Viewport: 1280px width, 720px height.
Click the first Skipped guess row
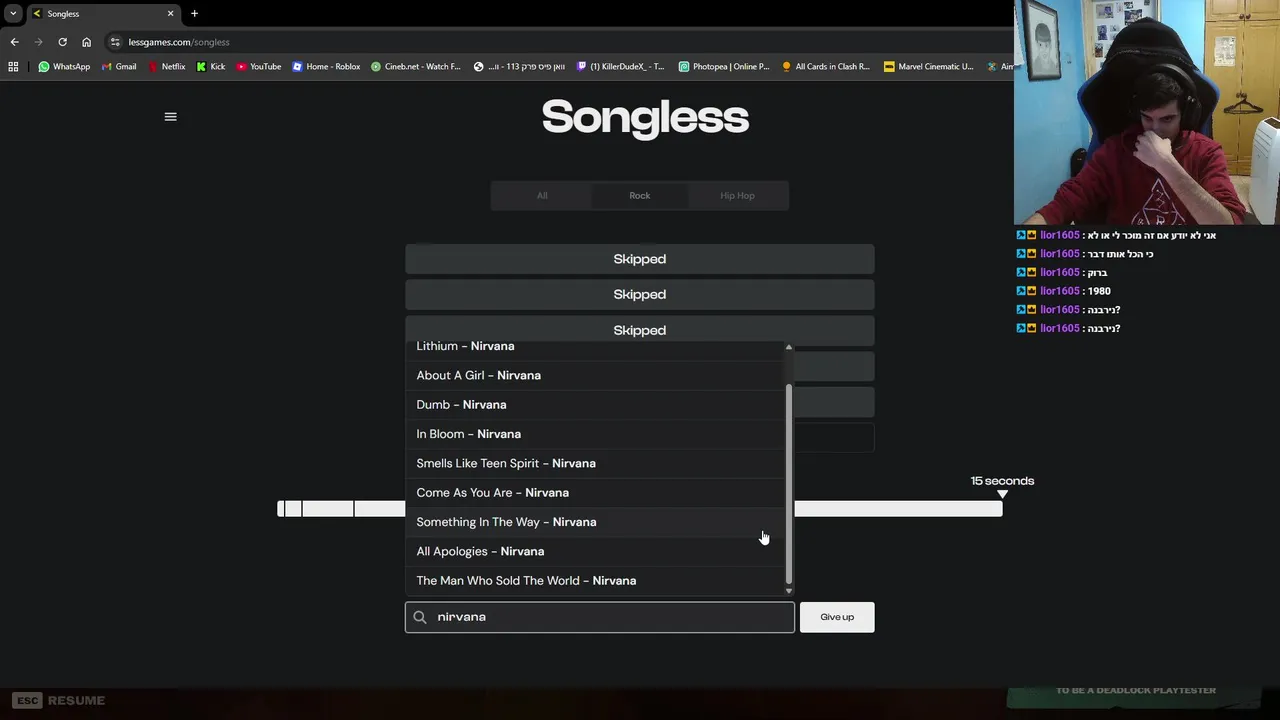(x=640, y=259)
